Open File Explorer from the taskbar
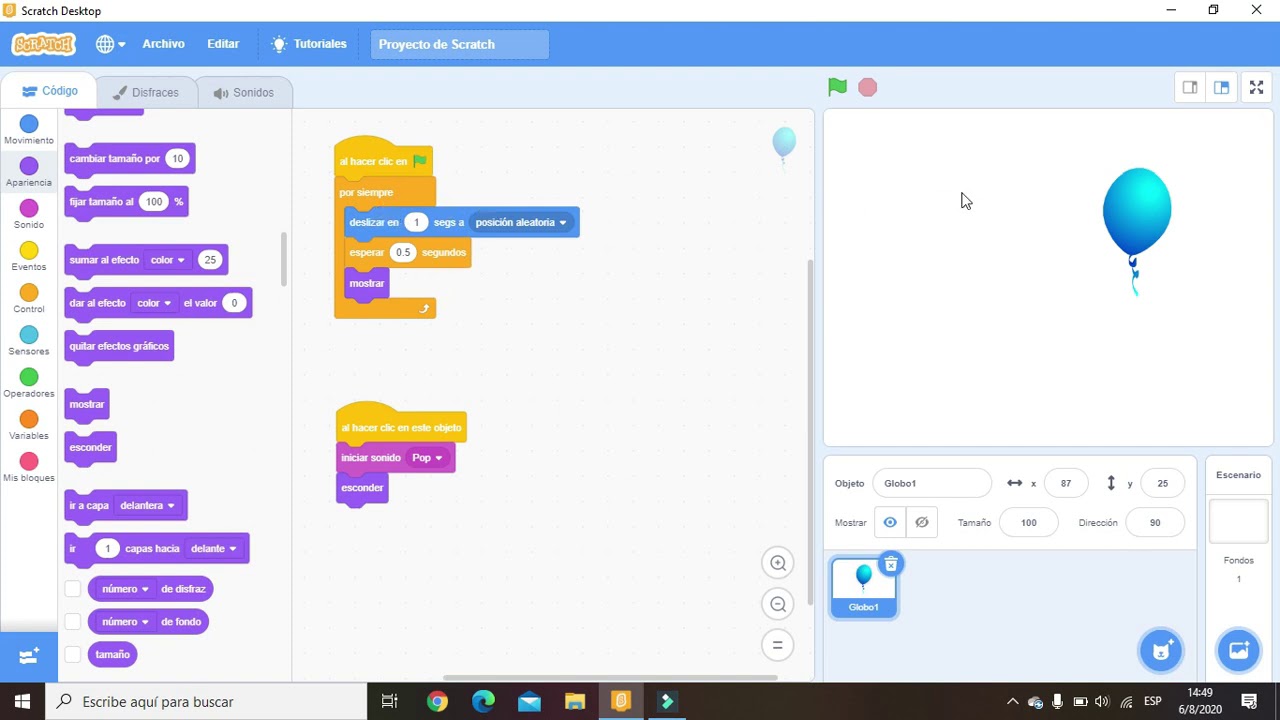 [574, 701]
